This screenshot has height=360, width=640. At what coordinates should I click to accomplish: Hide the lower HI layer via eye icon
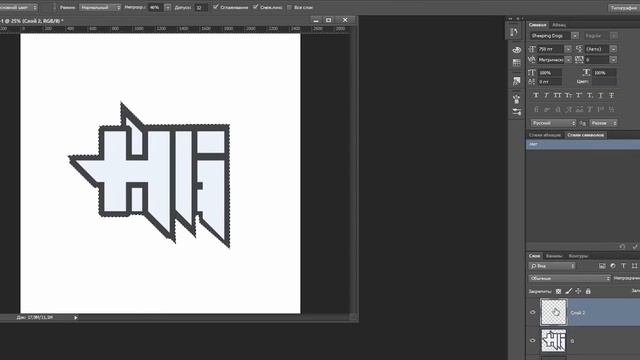(x=533, y=341)
